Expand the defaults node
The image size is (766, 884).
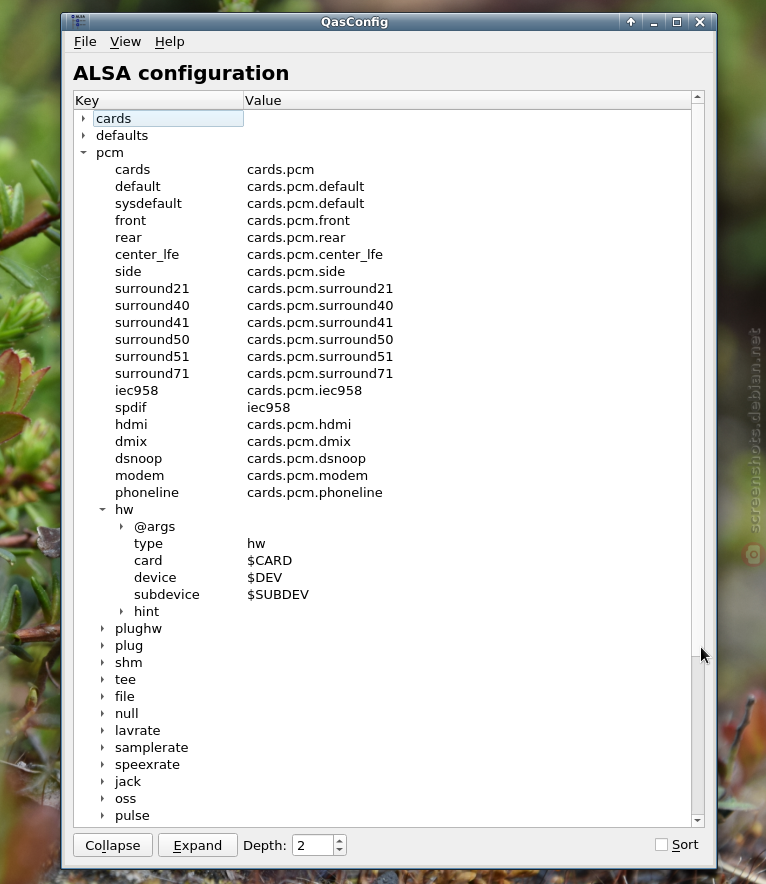pyautogui.click(x=83, y=135)
